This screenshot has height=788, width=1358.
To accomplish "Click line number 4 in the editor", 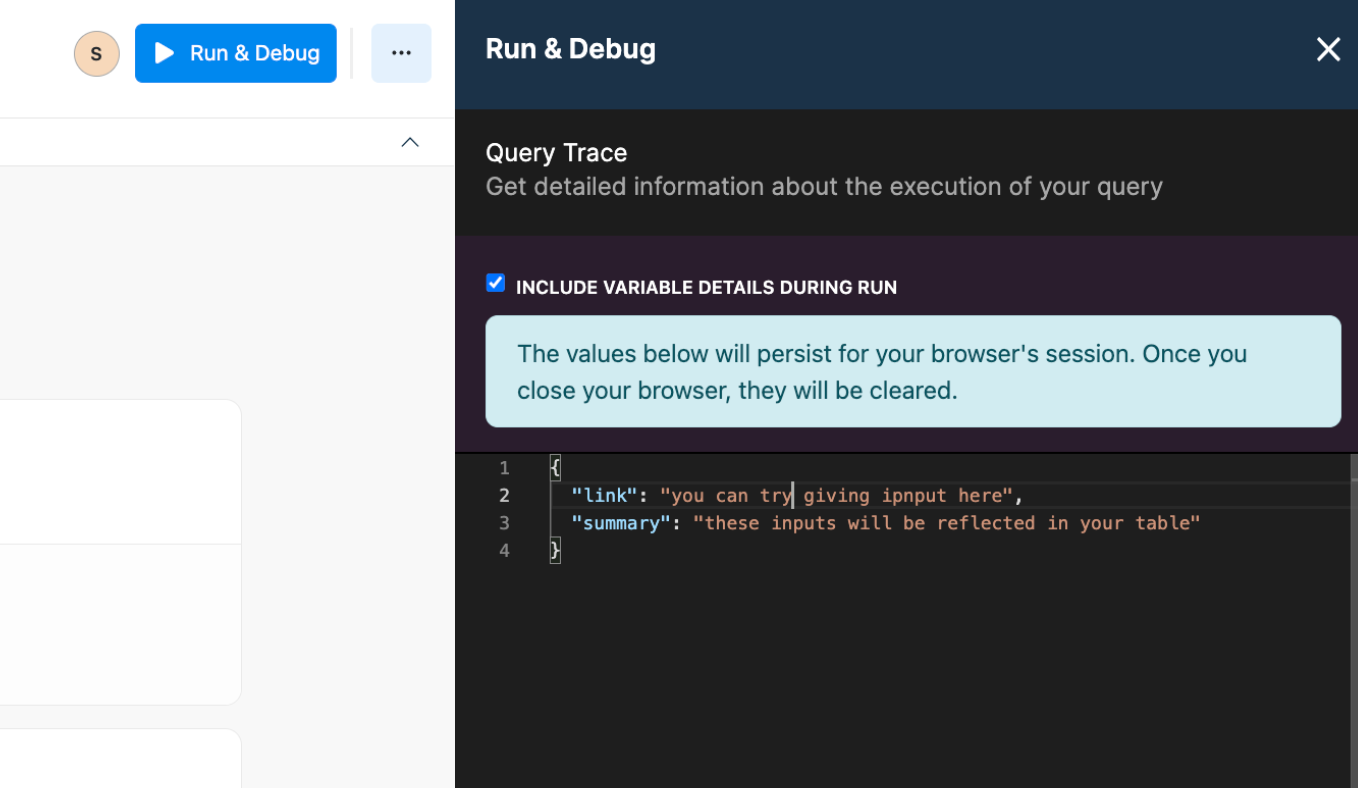I will click(x=504, y=551).
